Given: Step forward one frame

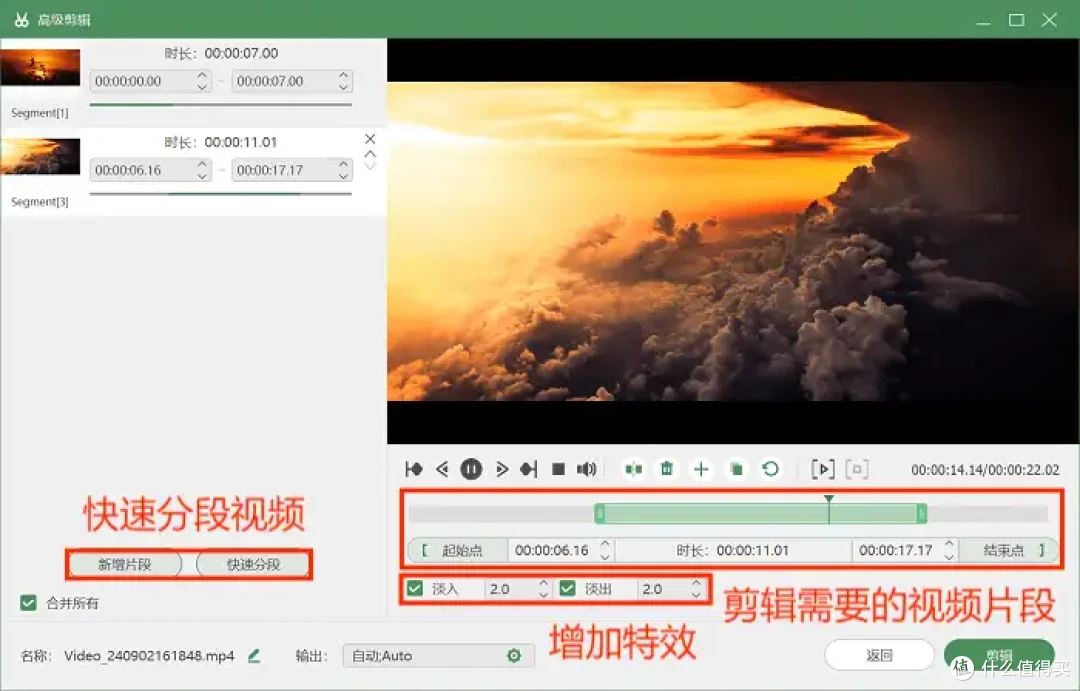Looking at the screenshot, I should pos(501,469).
